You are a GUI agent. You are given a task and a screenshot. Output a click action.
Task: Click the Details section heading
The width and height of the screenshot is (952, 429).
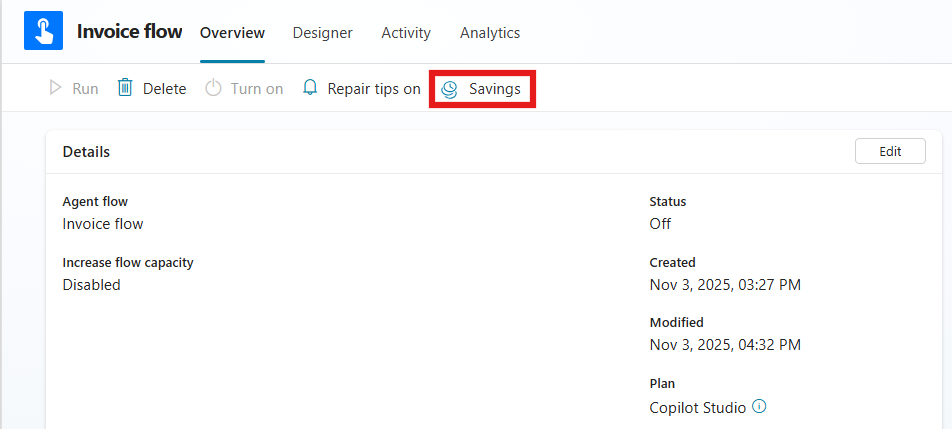[86, 152]
